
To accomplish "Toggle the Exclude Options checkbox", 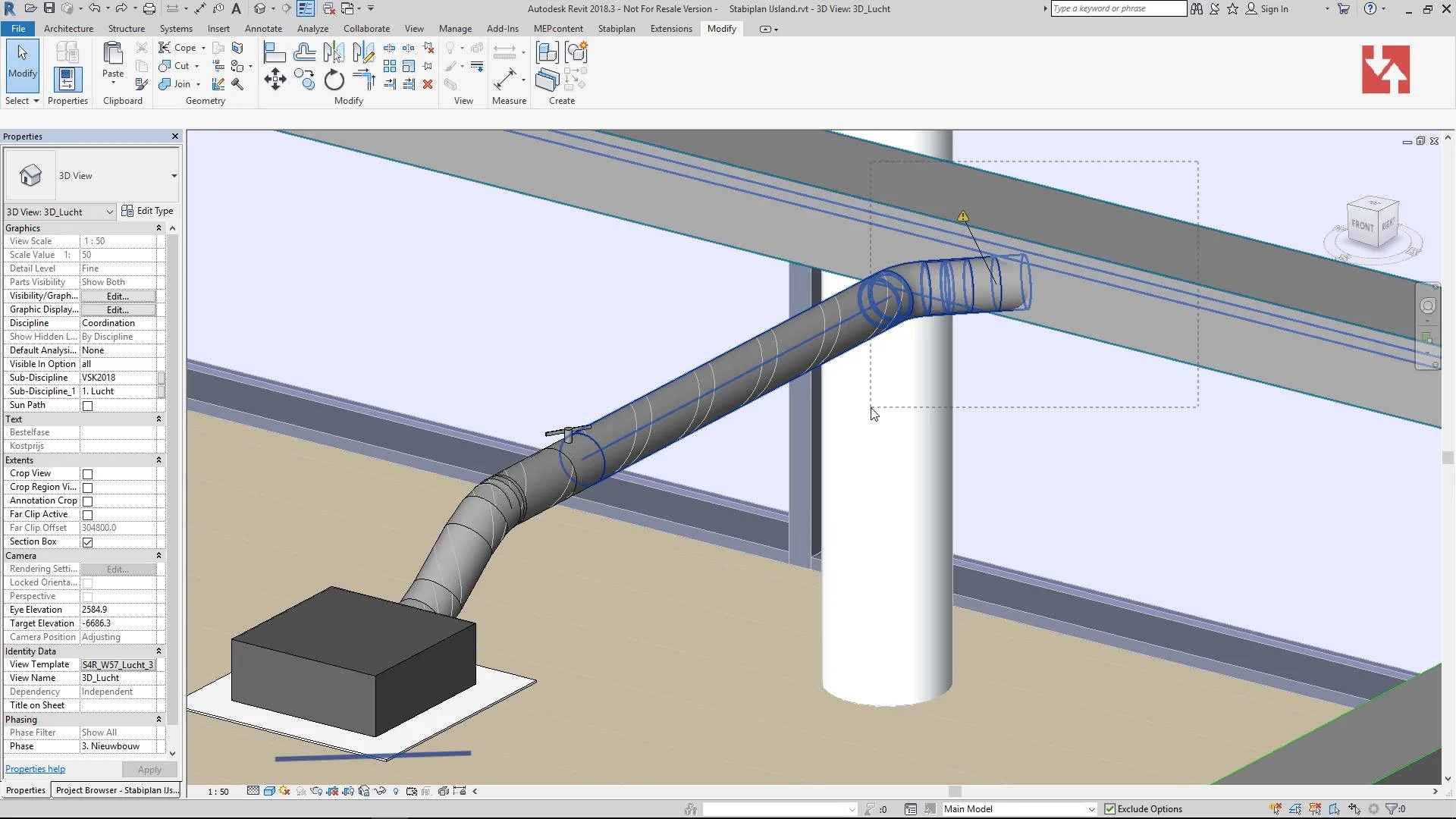I will 1110,809.
